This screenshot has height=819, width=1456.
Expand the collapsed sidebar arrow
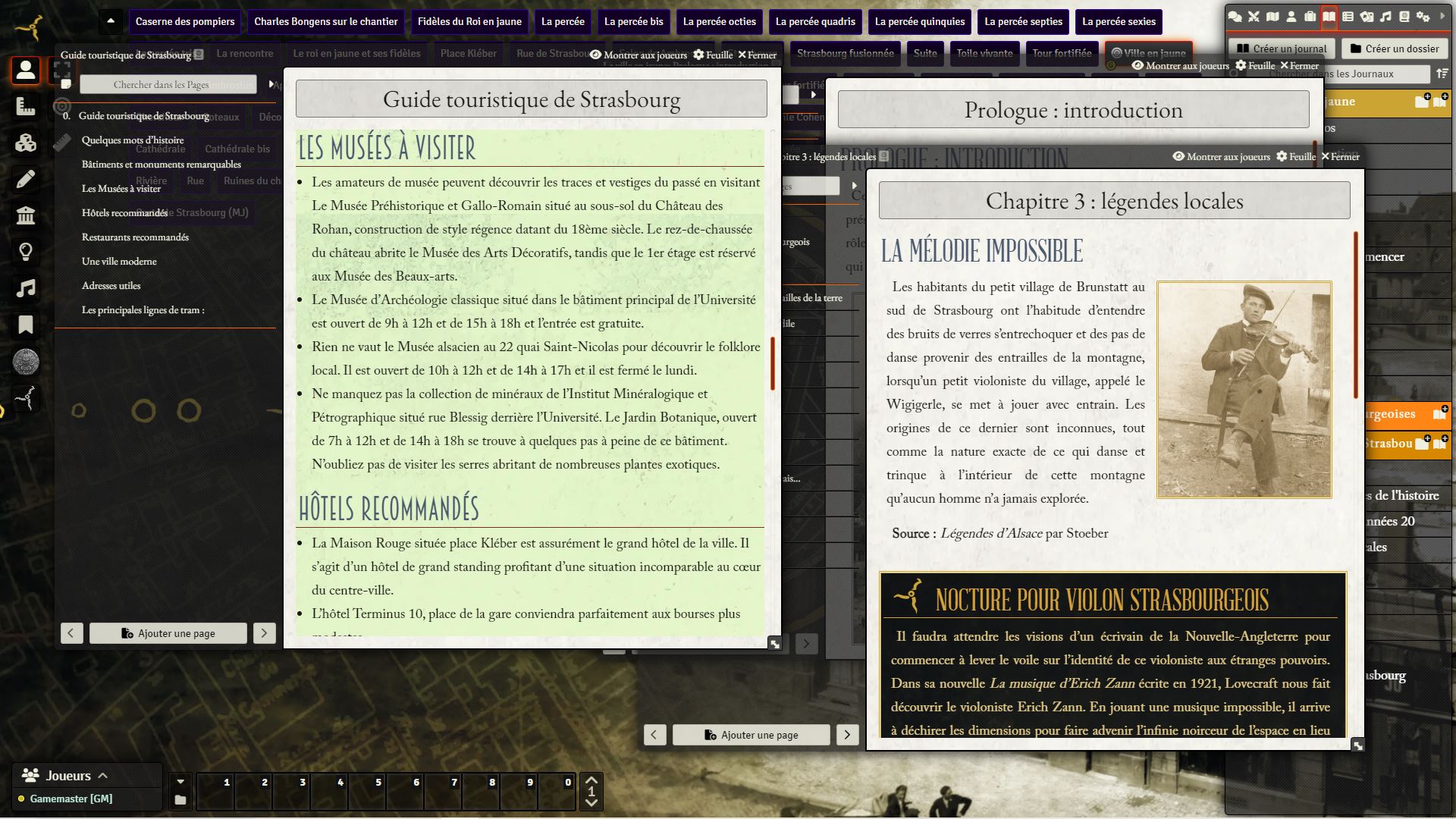click(x=1442, y=17)
